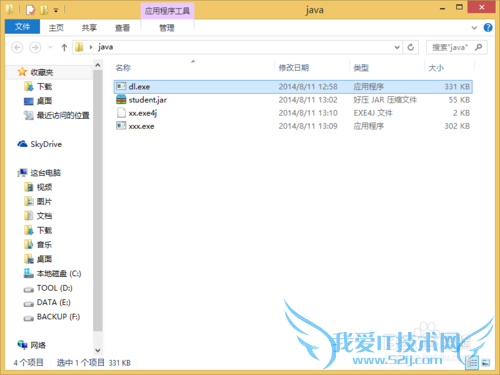Click the SkyDrive cloud icon
The width and height of the screenshot is (500, 375).
click(22, 144)
